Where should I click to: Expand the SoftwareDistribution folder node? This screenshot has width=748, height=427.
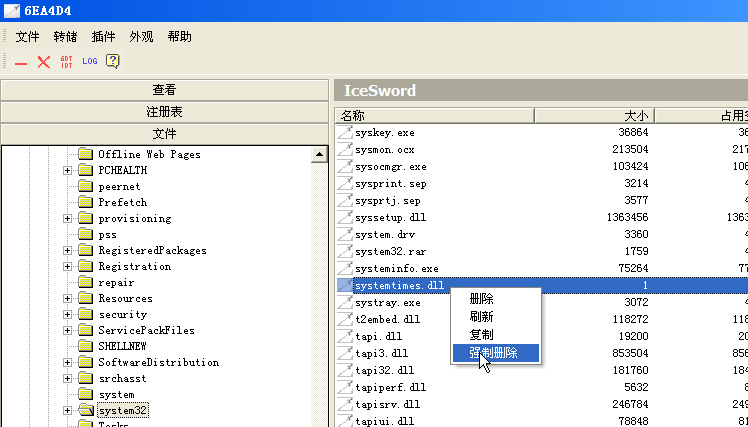click(x=67, y=363)
